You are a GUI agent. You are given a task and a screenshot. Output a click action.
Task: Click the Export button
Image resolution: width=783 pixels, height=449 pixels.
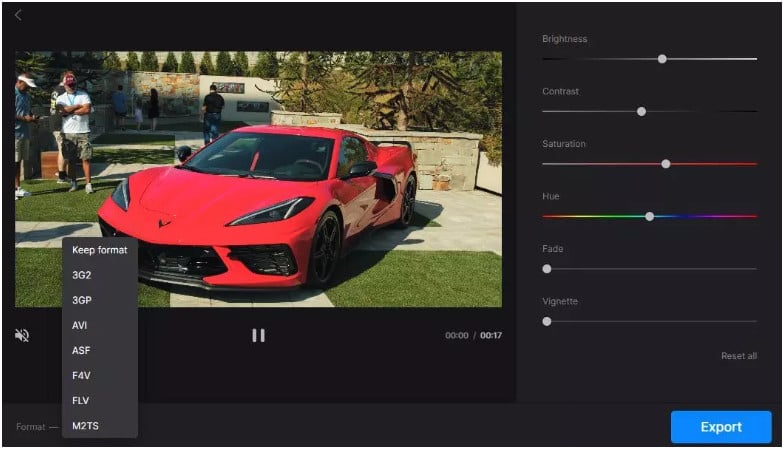point(721,427)
